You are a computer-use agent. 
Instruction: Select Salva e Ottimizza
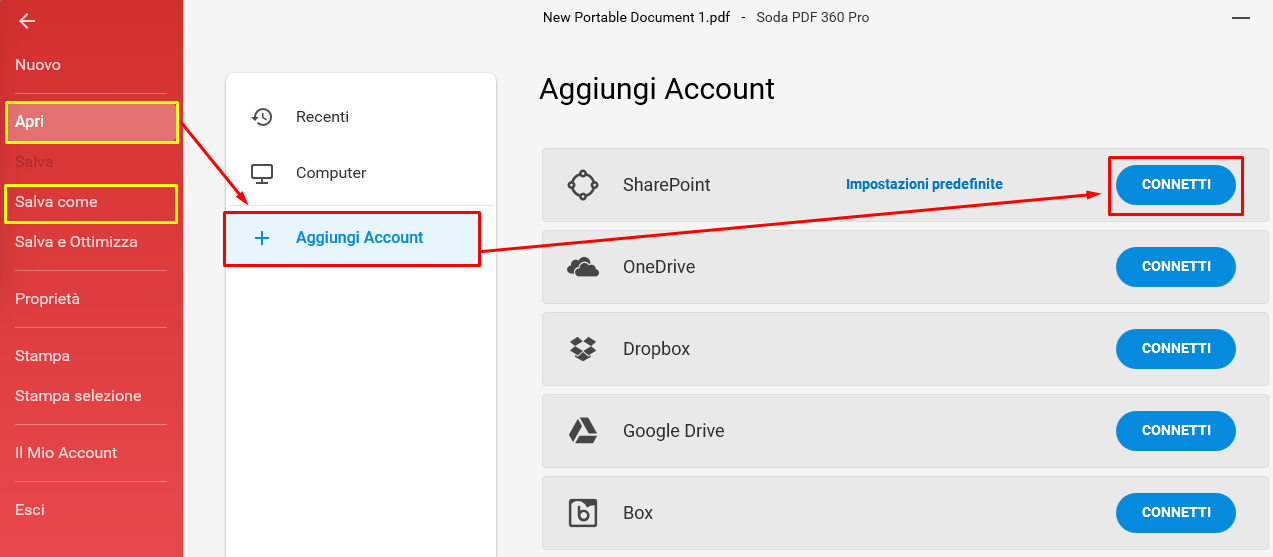pos(76,242)
